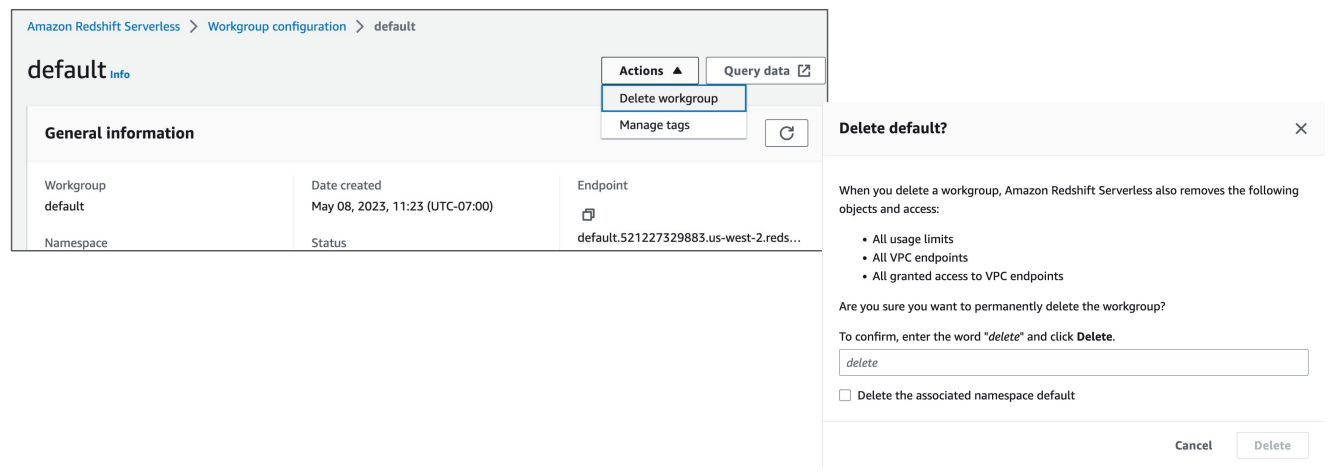This screenshot has height=476, width=1337.
Task: Open Workgroup configuration breadcrumb link
Action: coord(277,26)
